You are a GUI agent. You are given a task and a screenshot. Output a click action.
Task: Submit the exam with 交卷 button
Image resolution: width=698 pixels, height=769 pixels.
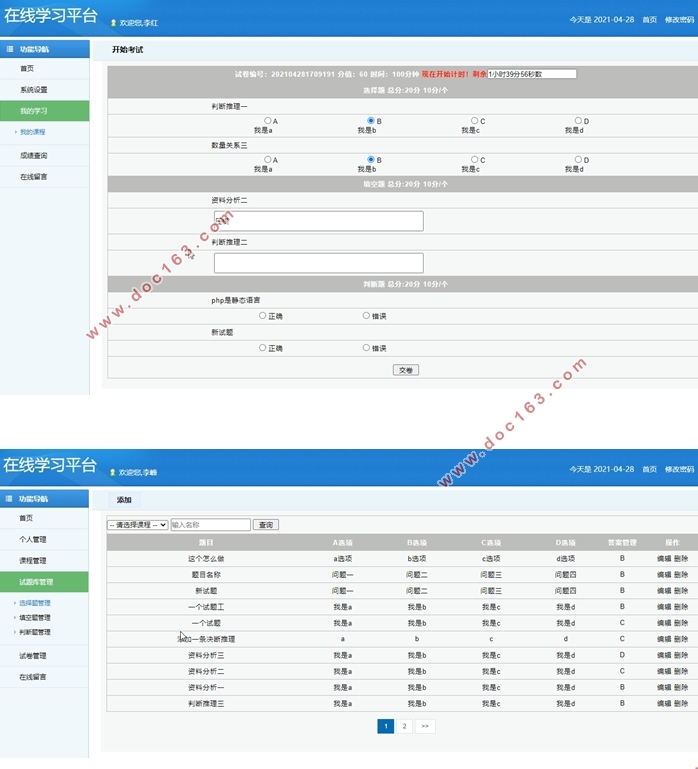(406, 370)
